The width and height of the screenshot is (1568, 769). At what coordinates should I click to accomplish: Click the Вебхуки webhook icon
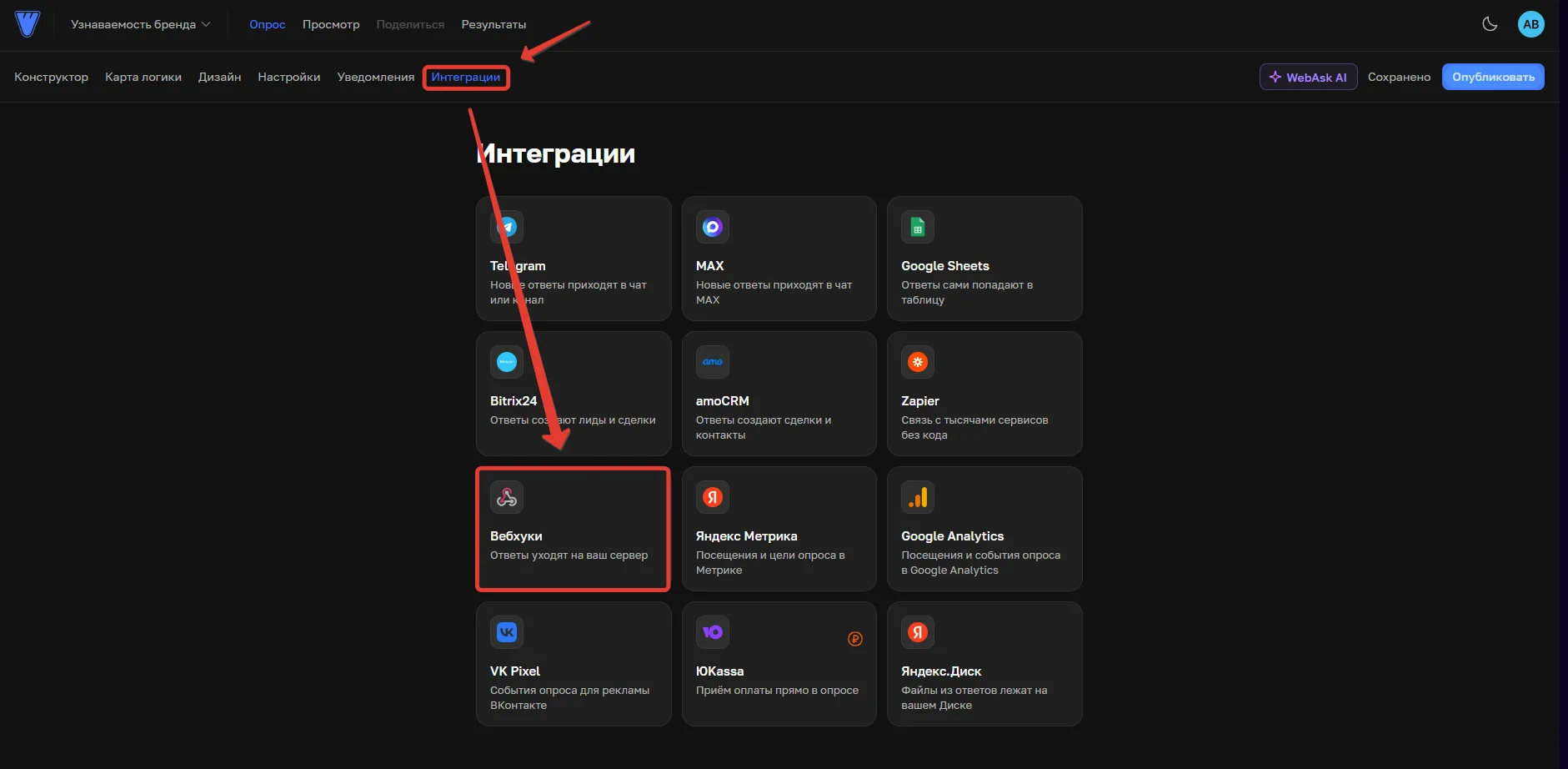tap(507, 497)
